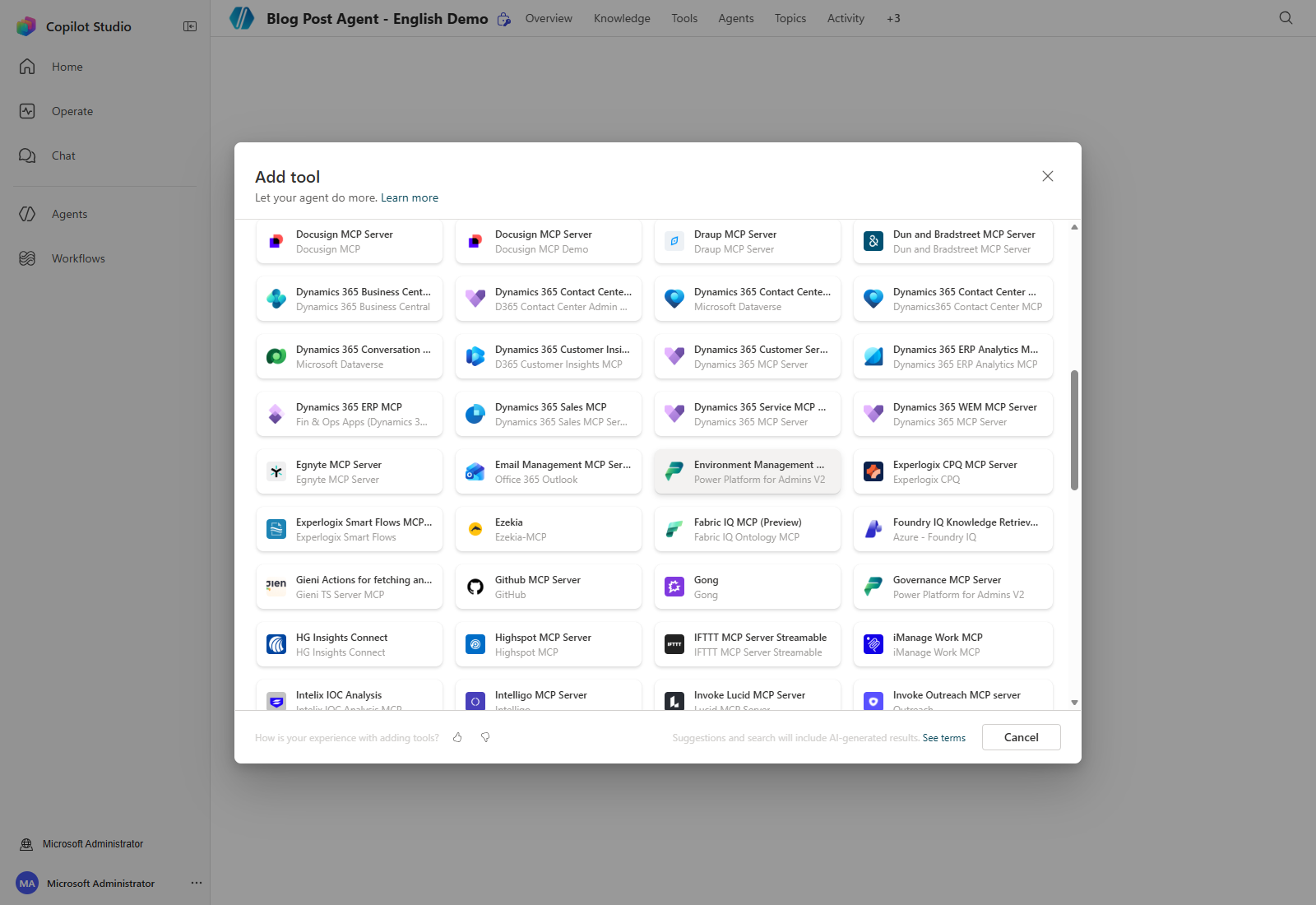Expand the +3 overflow tabs
This screenshot has width=1316, height=905.
893,18
